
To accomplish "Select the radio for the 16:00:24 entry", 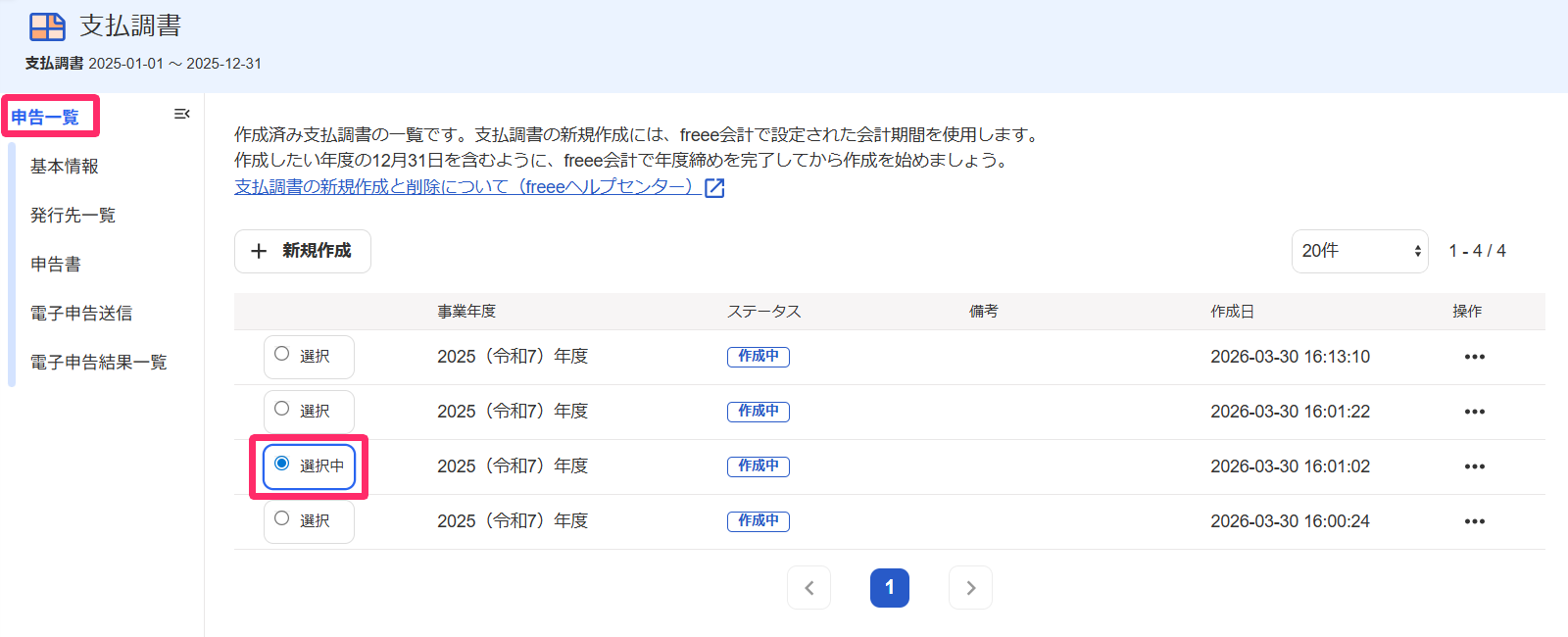I will tap(282, 518).
